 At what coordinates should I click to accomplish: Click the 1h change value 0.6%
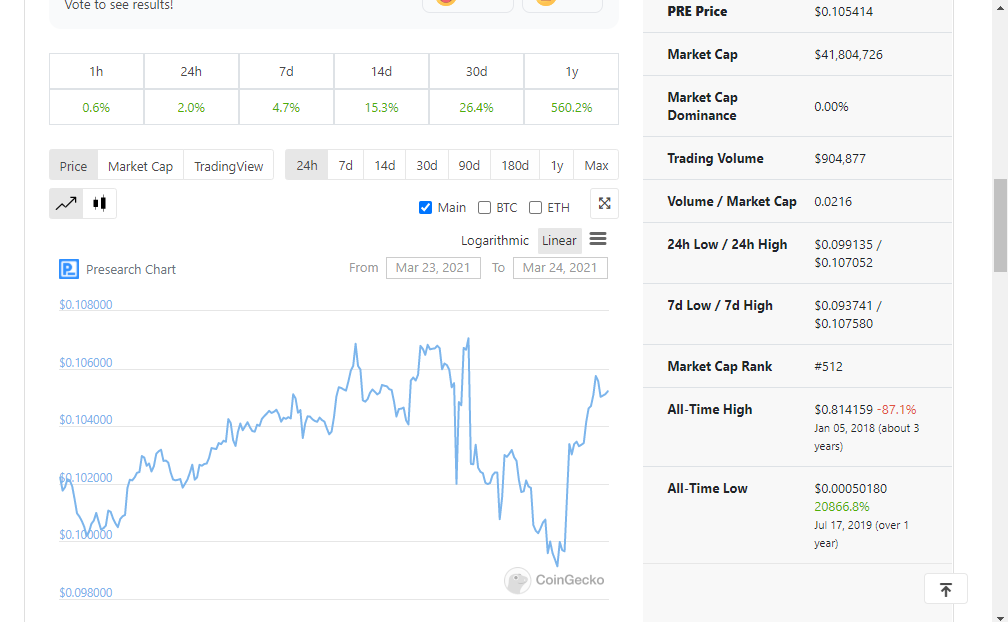click(96, 107)
